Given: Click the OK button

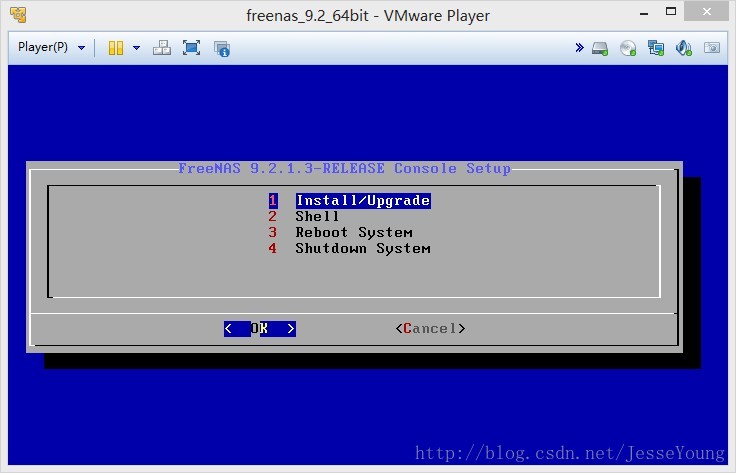Looking at the screenshot, I should tap(260, 328).
